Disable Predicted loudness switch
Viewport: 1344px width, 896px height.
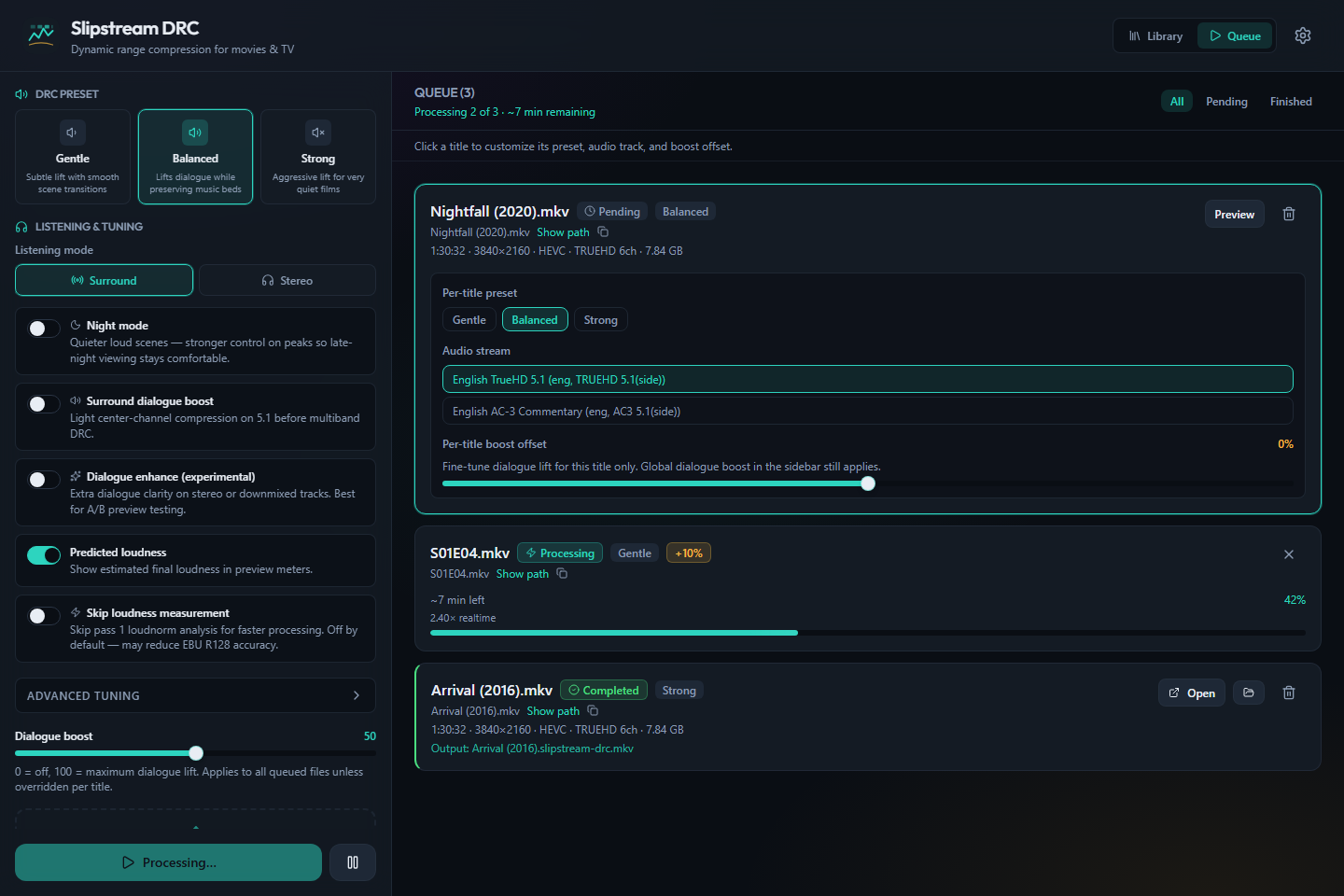(x=44, y=555)
